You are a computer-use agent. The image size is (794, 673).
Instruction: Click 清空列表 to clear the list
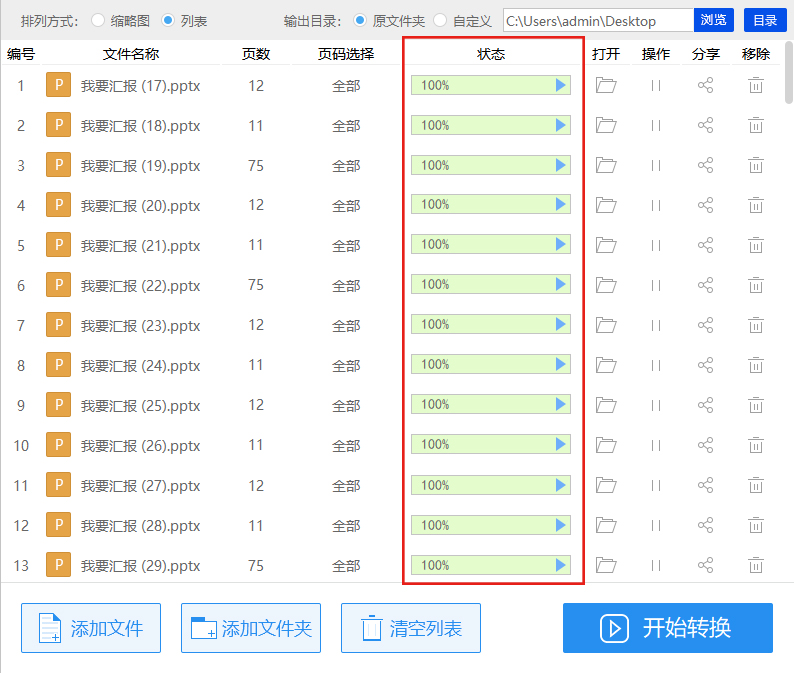tap(411, 628)
